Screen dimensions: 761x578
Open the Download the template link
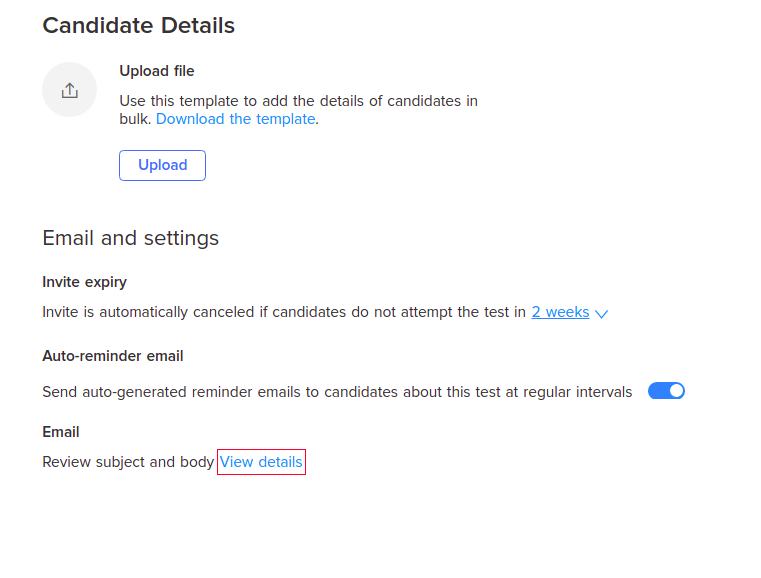pyautogui.click(x=236, y=119)
